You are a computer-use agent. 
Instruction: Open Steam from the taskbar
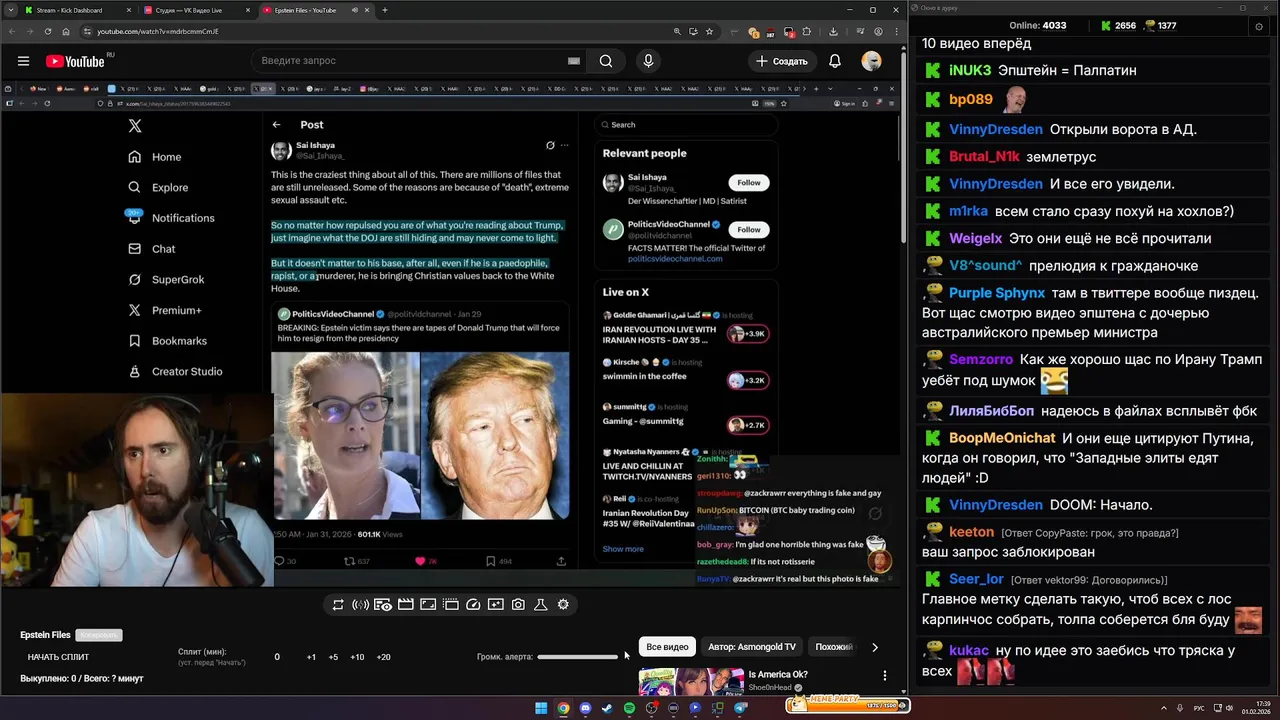(607, 708)
